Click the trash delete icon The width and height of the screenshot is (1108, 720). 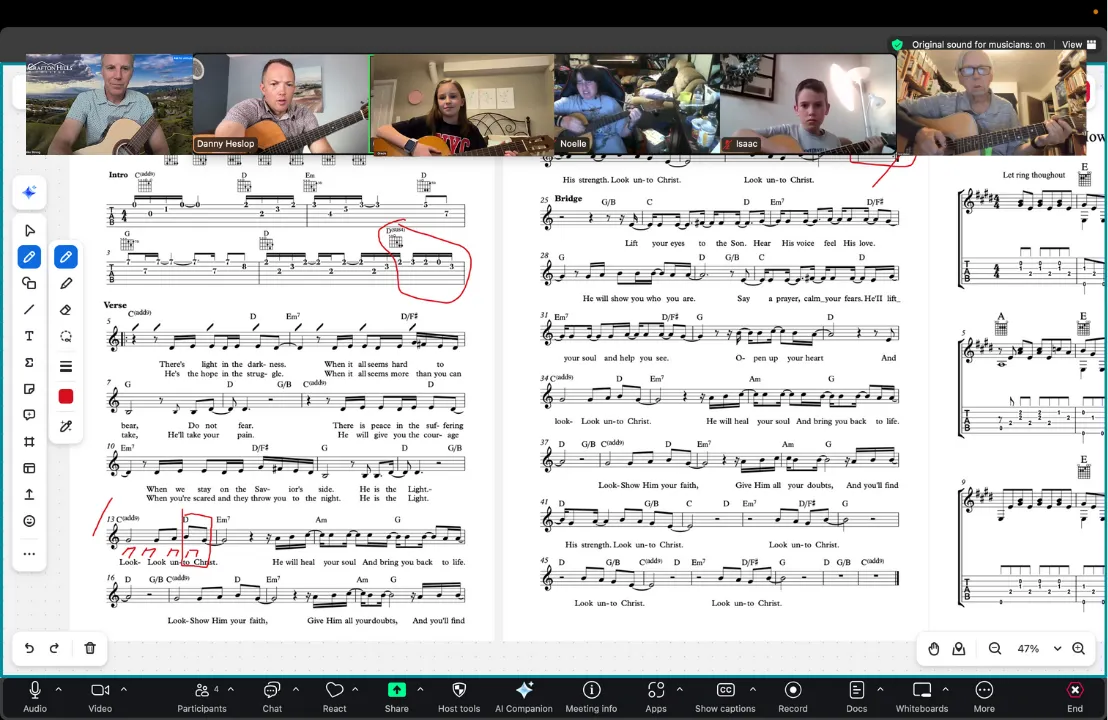[90, 648]
